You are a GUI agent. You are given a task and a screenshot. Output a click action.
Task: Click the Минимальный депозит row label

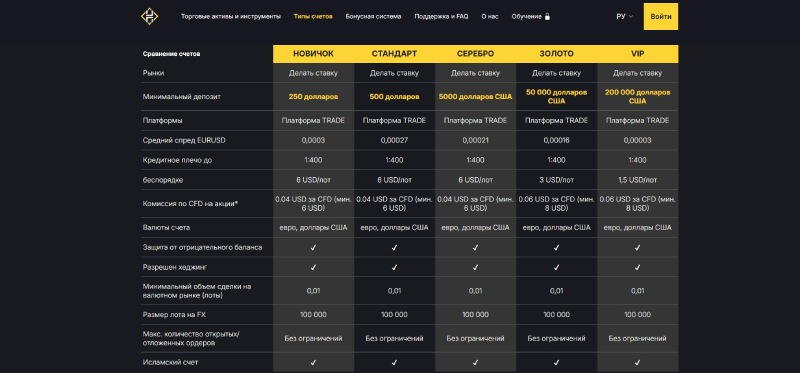[182, 96]
